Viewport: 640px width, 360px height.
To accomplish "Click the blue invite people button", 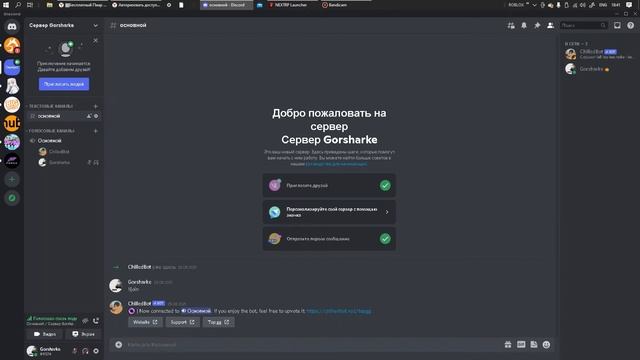I will click(64, 84).
